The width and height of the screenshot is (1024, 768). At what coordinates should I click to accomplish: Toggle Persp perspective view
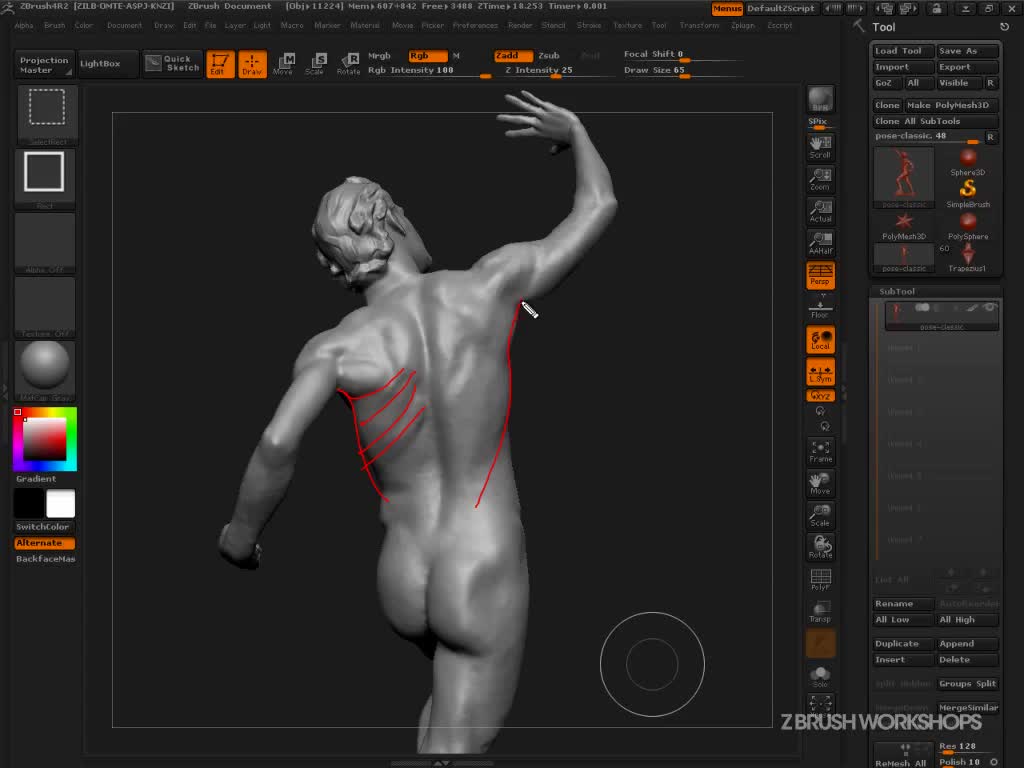[x=820, y=275]
